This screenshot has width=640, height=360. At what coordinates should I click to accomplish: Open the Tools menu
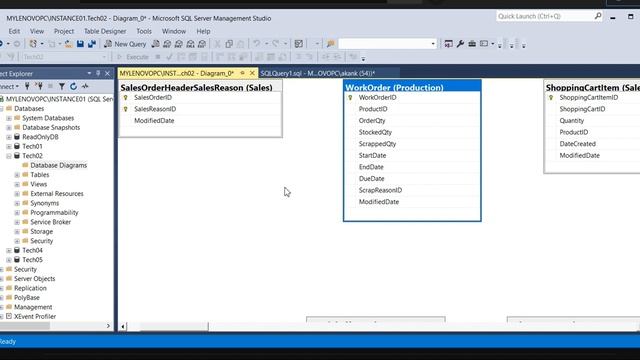[x=144, y=31]
